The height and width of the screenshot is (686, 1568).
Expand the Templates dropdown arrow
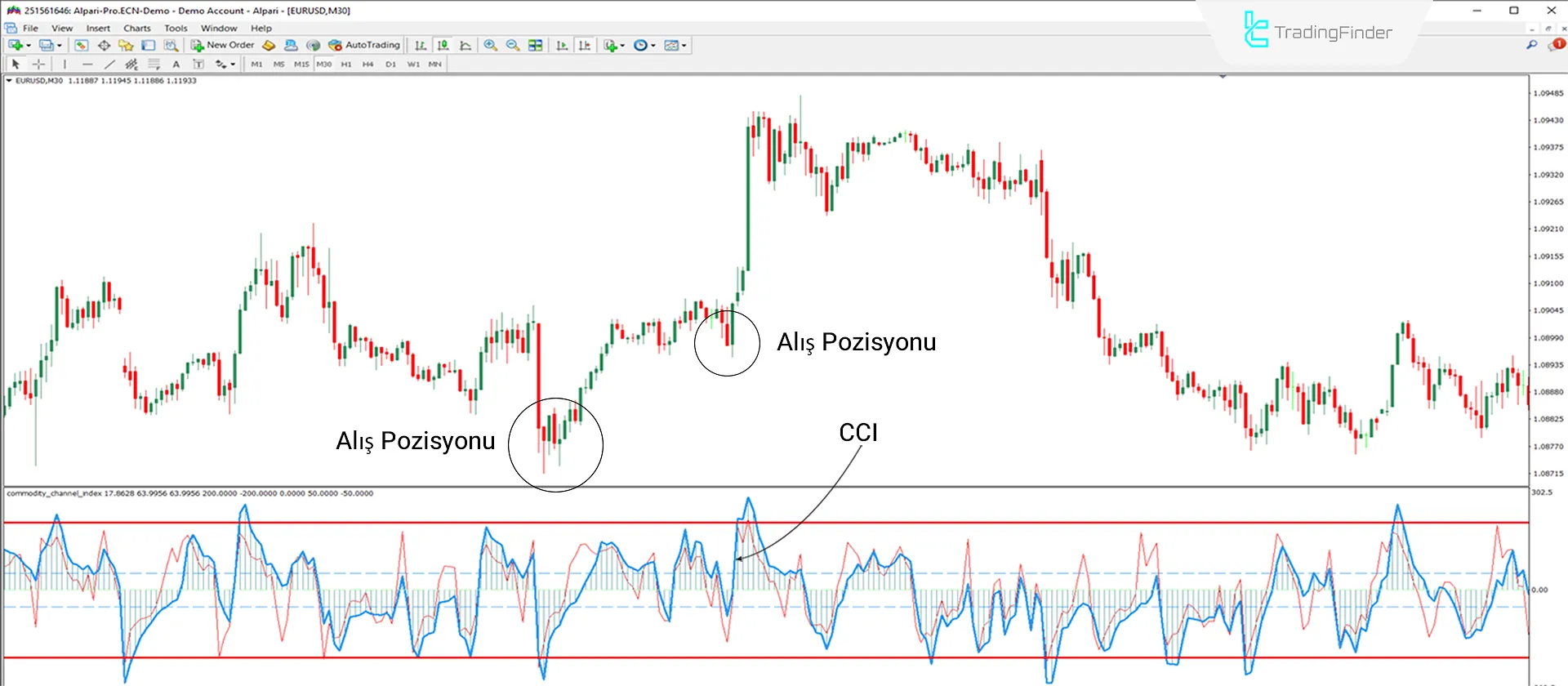684,46
